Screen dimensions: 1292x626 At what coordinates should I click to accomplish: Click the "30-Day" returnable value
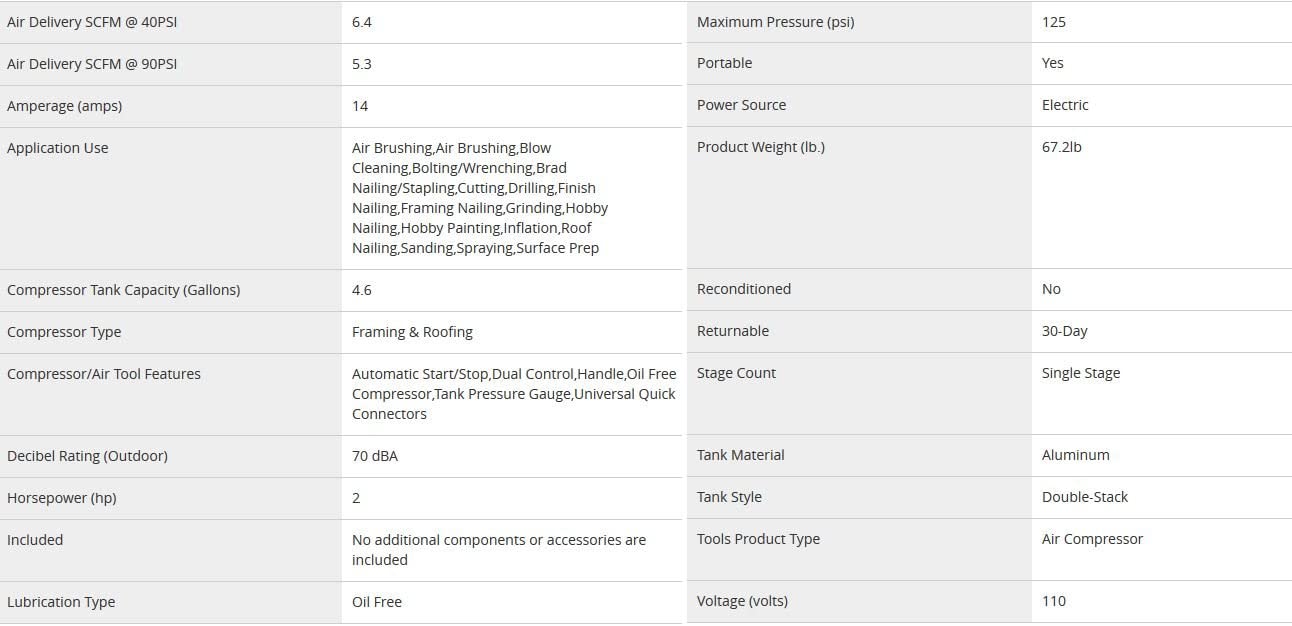click(1064, 331)
